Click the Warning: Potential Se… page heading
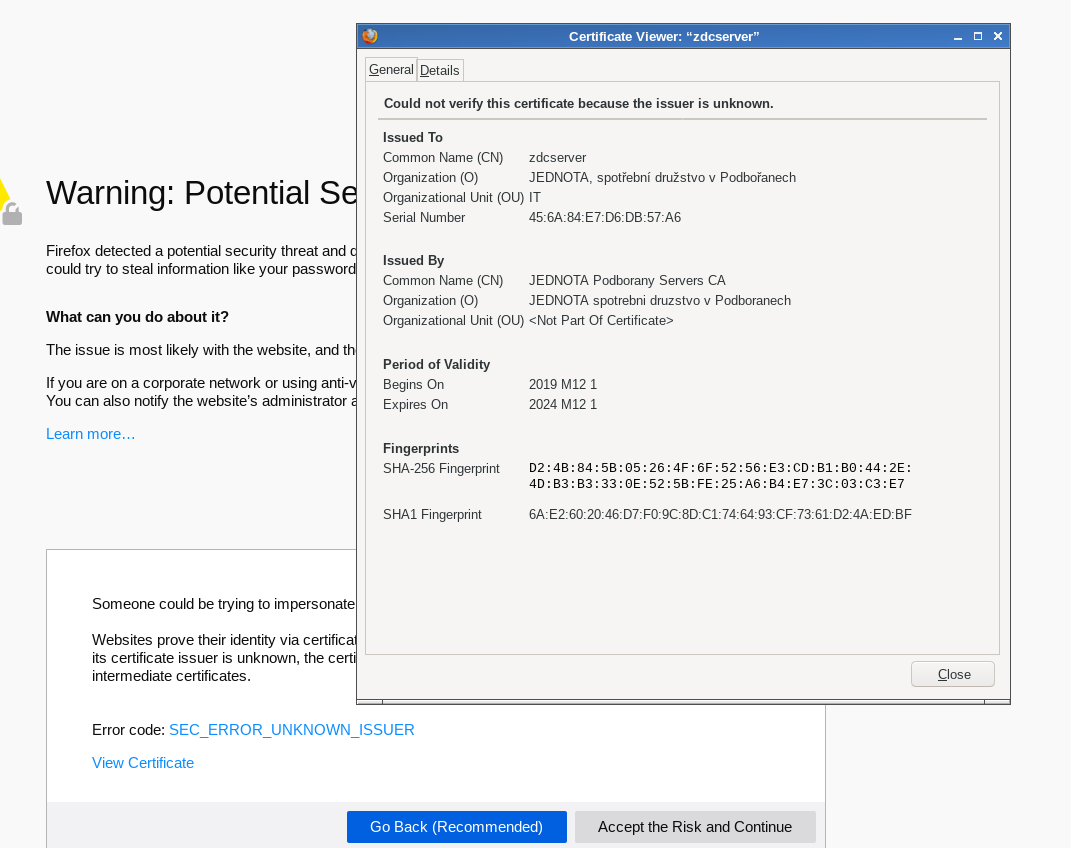1071x848 pixels. coord(201,193)
